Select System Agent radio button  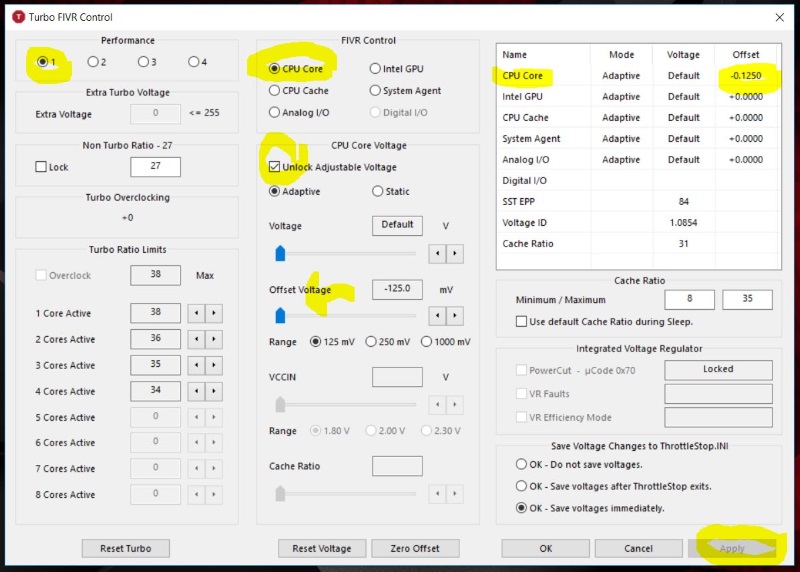(405, 90)
